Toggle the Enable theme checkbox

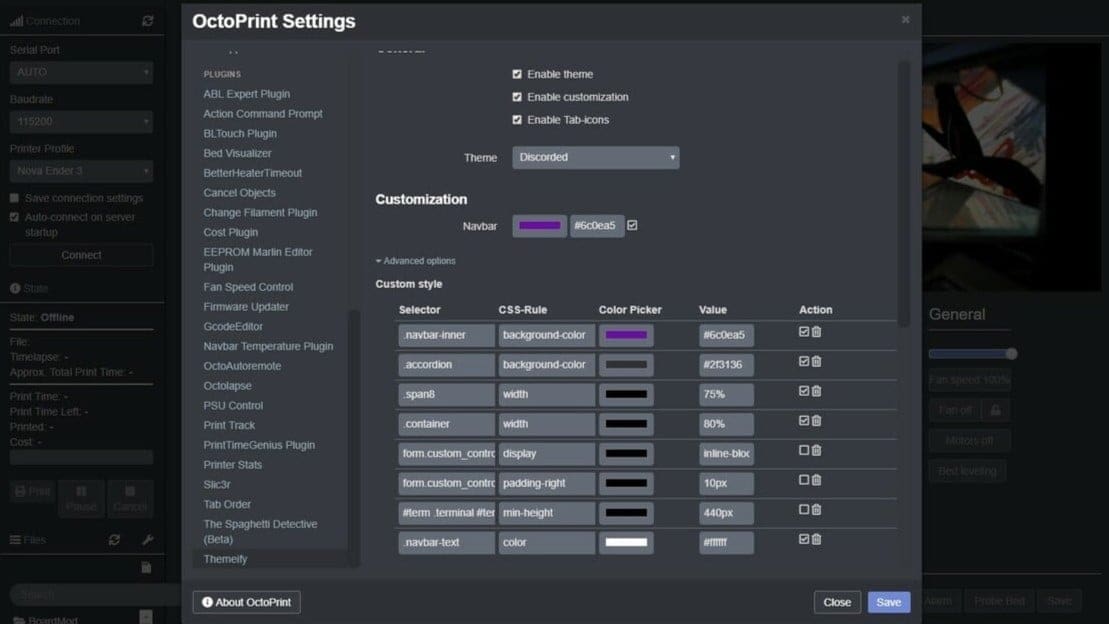(517, 74)
